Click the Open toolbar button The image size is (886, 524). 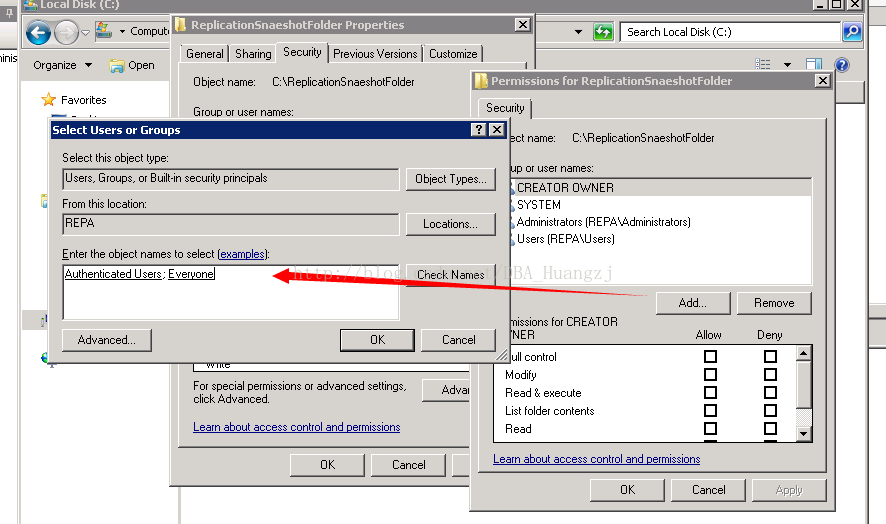(x=132, y=66)
